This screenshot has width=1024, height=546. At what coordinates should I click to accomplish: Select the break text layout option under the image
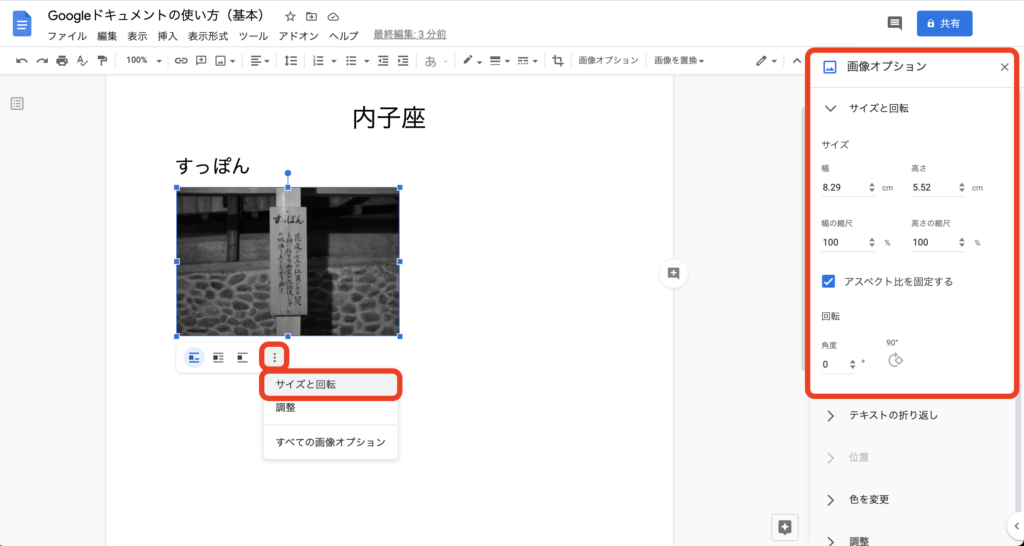(242, 357)
